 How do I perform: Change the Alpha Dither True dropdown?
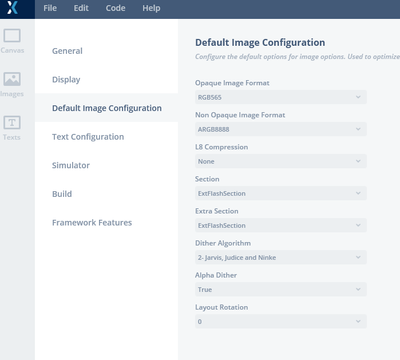coord(281,289)
